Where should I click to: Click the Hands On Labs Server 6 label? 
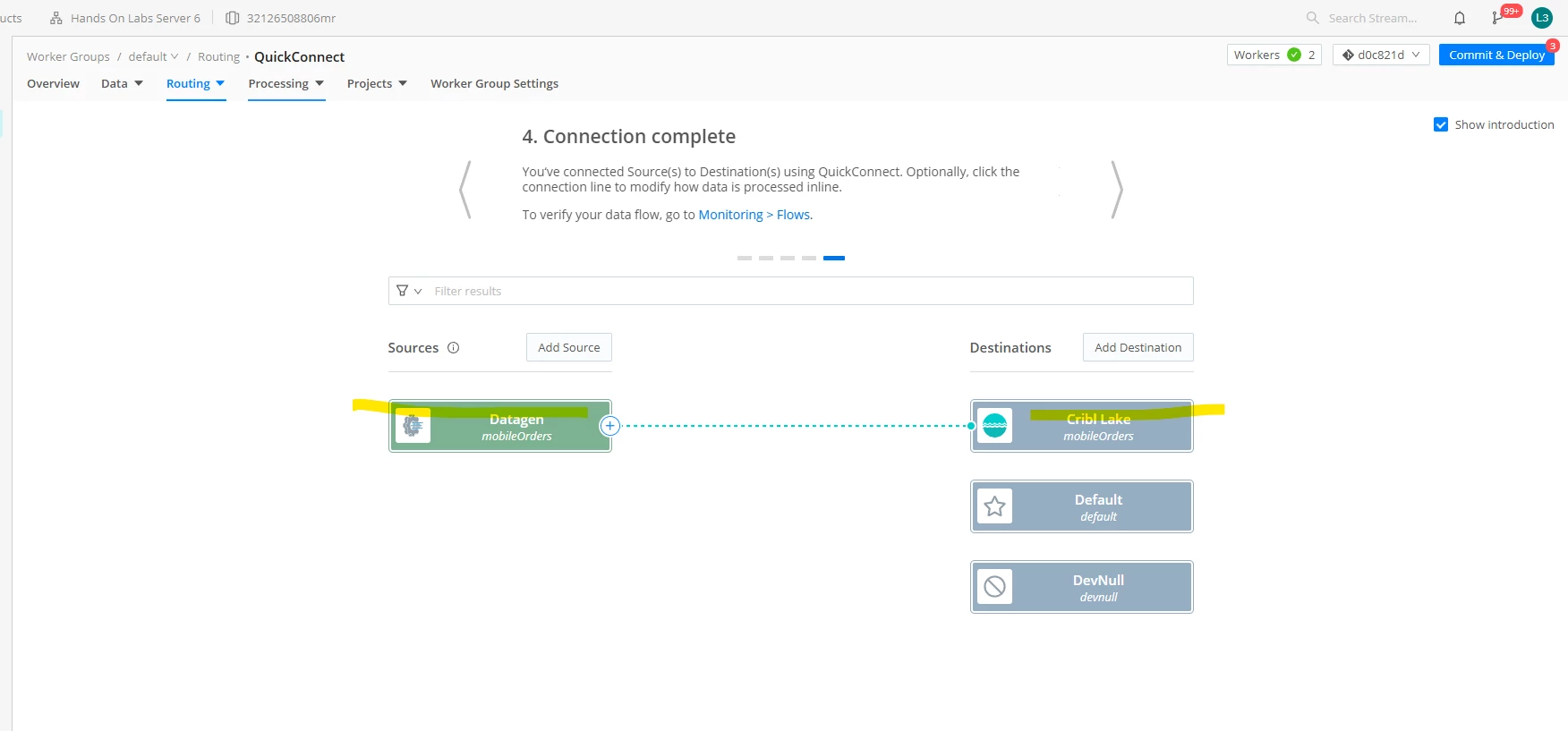click(135, 18)
